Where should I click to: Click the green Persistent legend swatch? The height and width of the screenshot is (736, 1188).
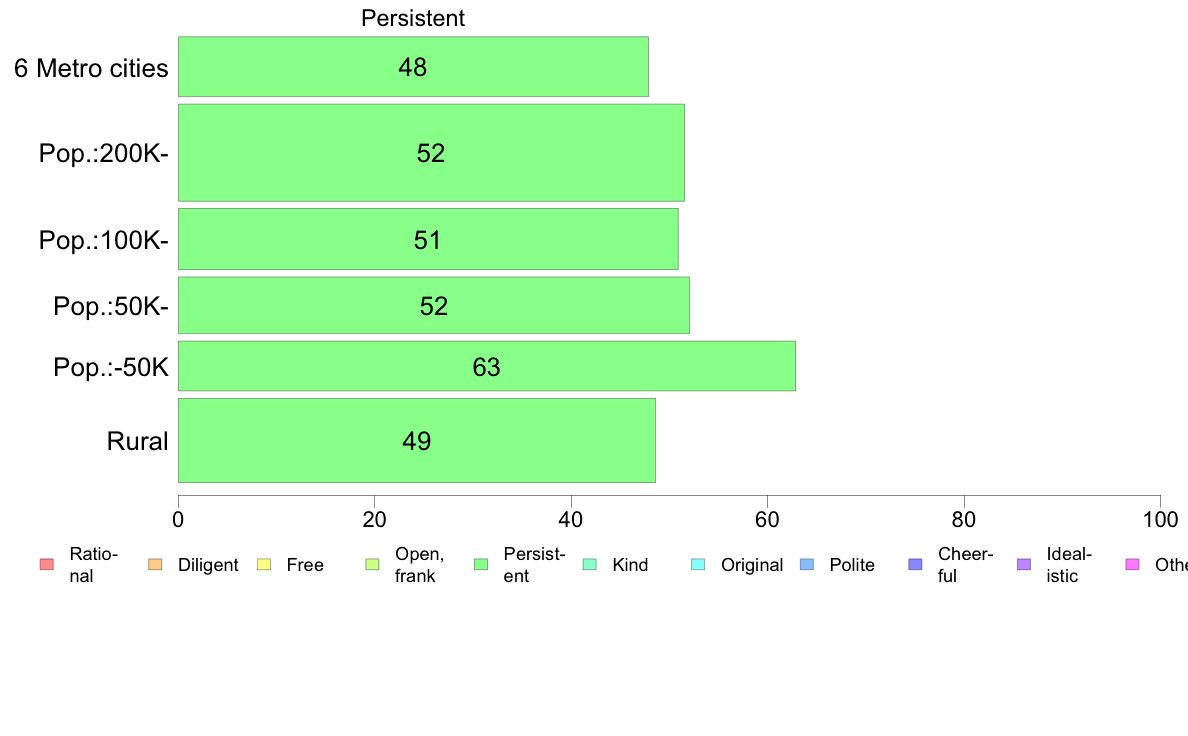(x=481, y=565)
